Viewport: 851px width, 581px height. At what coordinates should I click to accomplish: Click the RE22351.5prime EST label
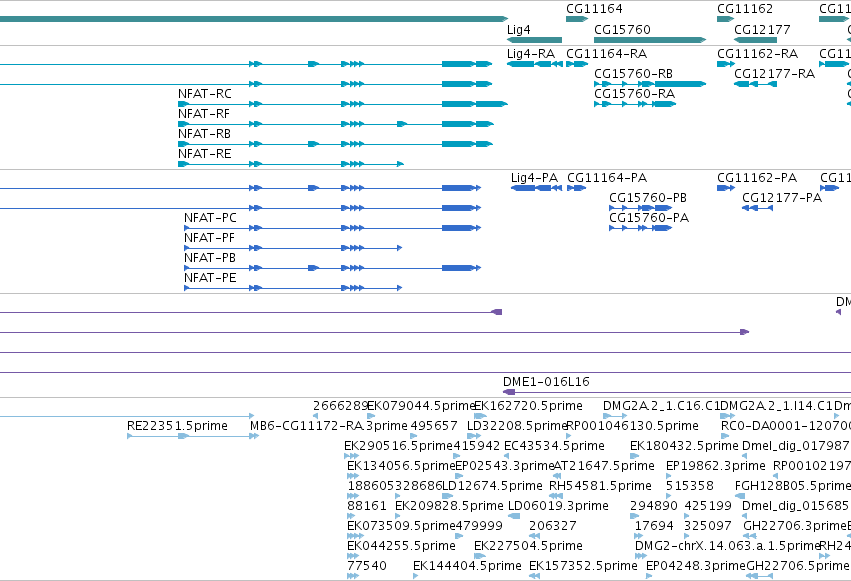177,426
